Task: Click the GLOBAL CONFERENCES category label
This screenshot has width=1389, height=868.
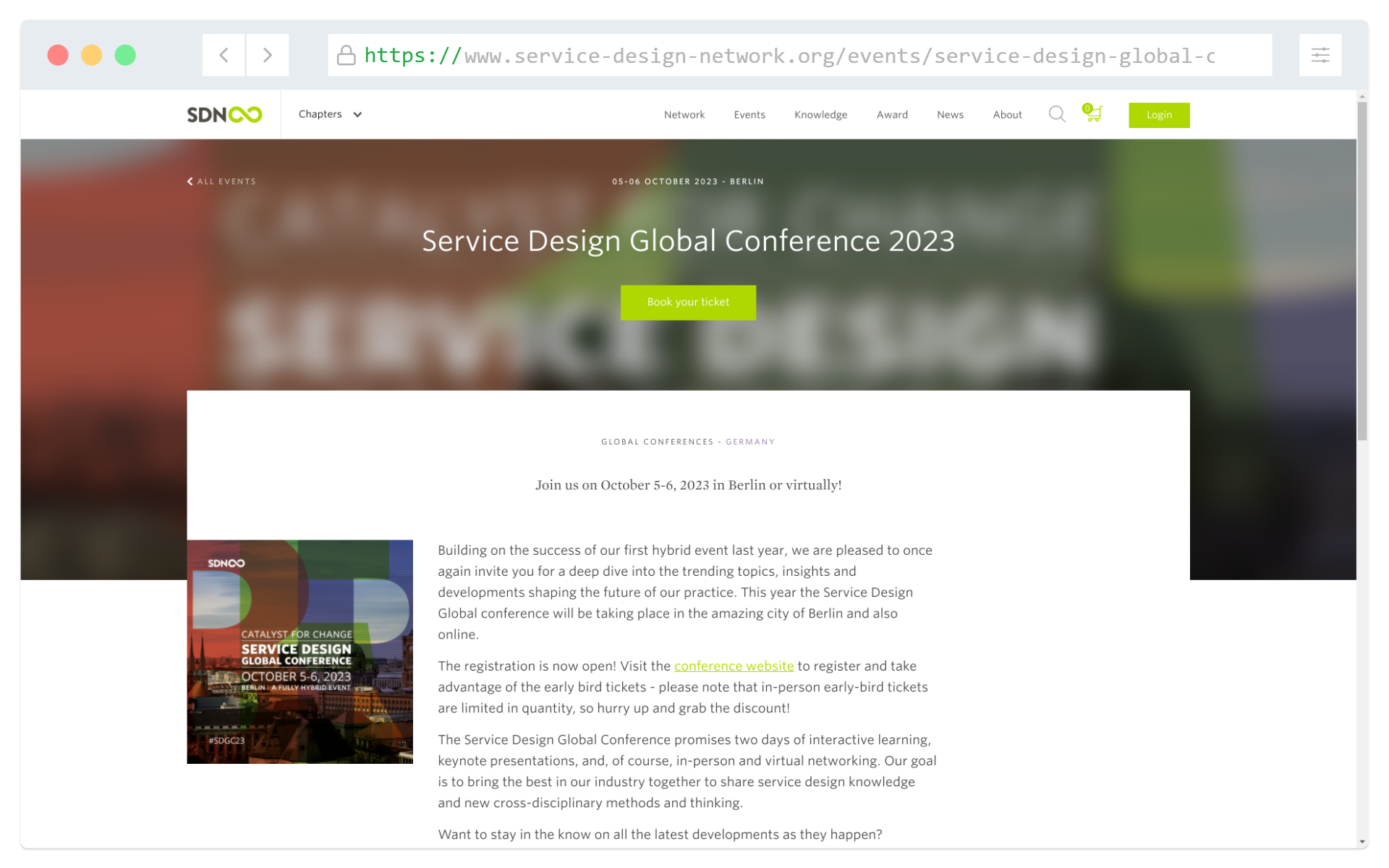Action: (657, 442)
